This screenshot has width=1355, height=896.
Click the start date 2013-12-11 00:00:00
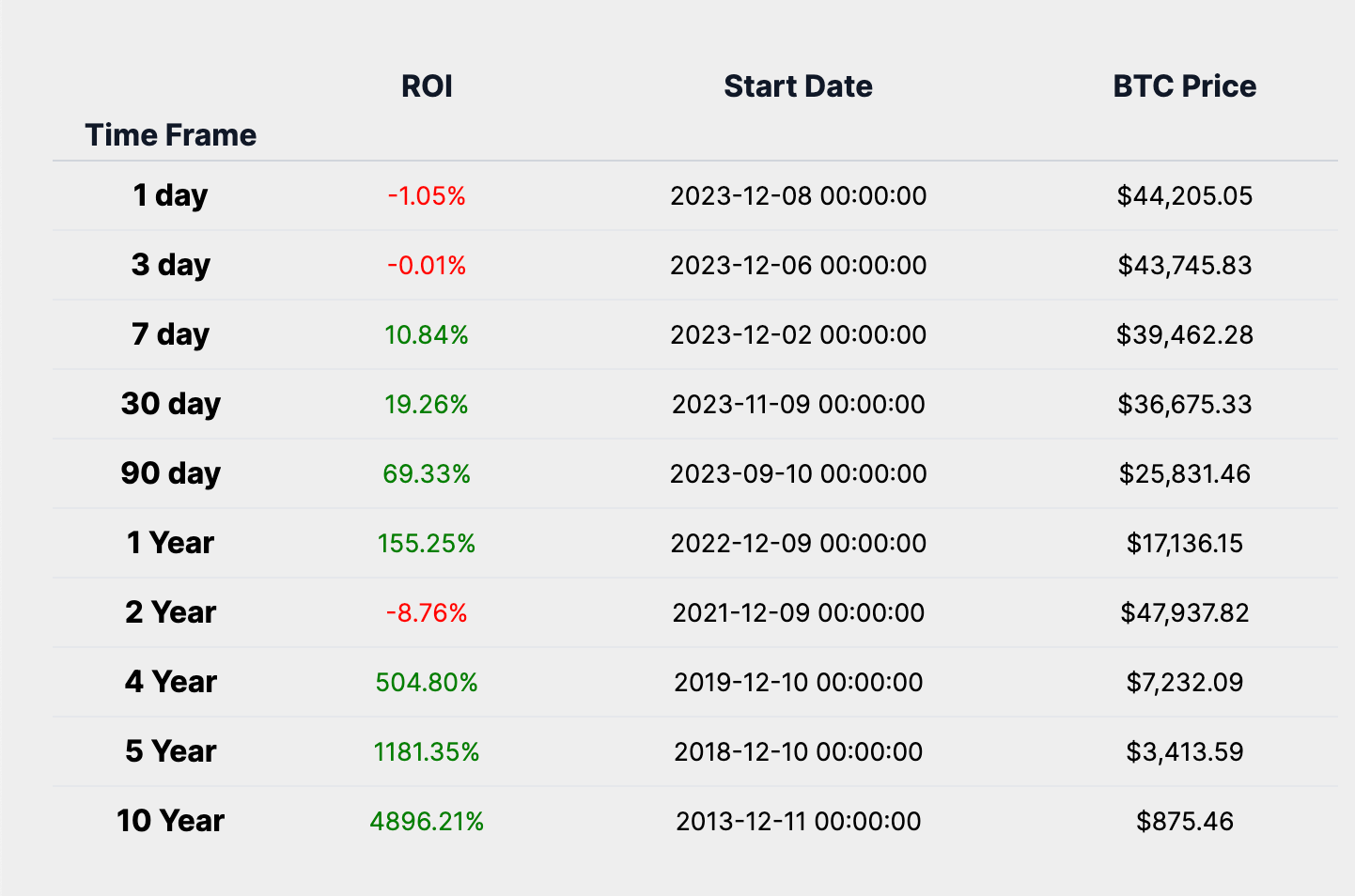pos(798,821)
